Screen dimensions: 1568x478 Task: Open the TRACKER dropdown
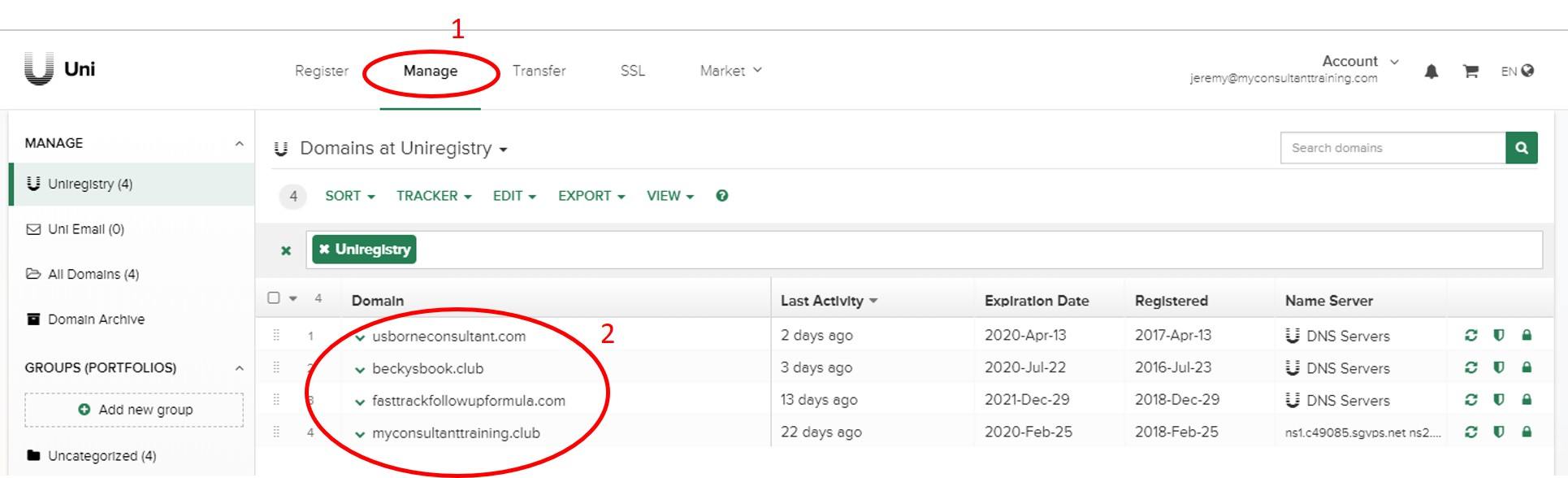(x=434, y=196)
